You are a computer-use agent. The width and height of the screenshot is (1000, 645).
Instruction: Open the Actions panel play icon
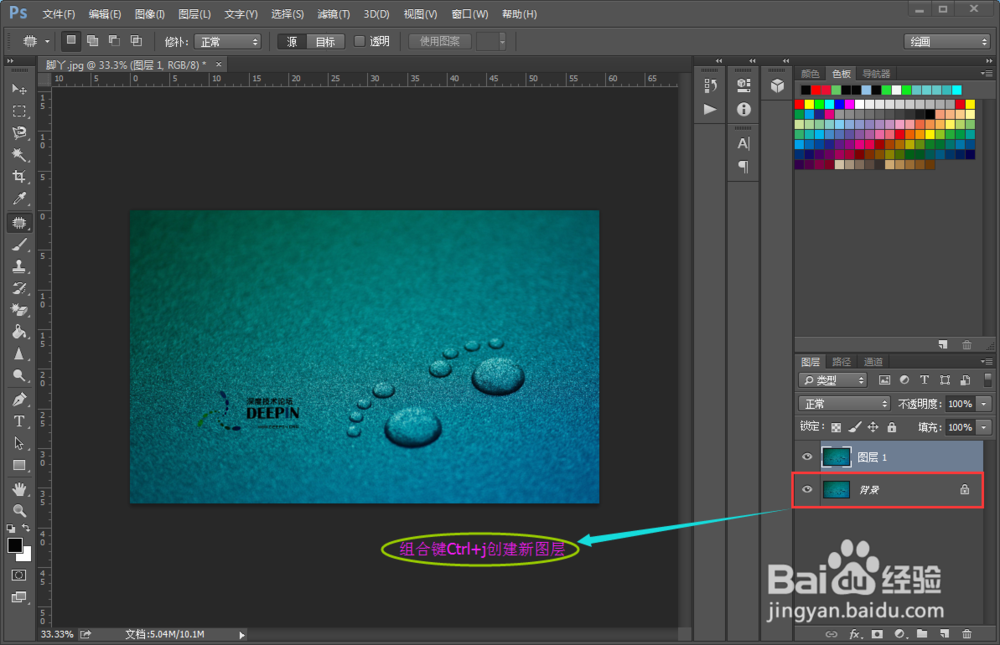710,109
